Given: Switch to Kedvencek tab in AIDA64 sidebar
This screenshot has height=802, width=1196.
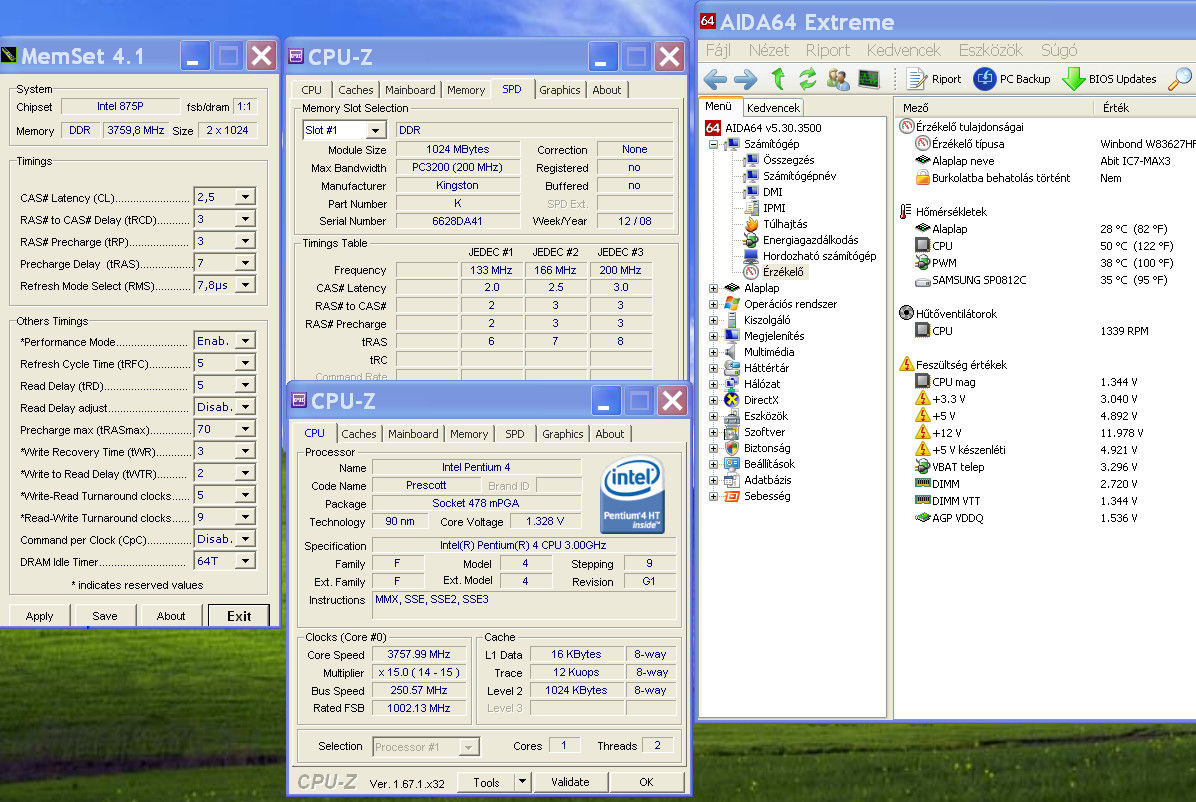Looking at the screenshot, I should point(773,108).
